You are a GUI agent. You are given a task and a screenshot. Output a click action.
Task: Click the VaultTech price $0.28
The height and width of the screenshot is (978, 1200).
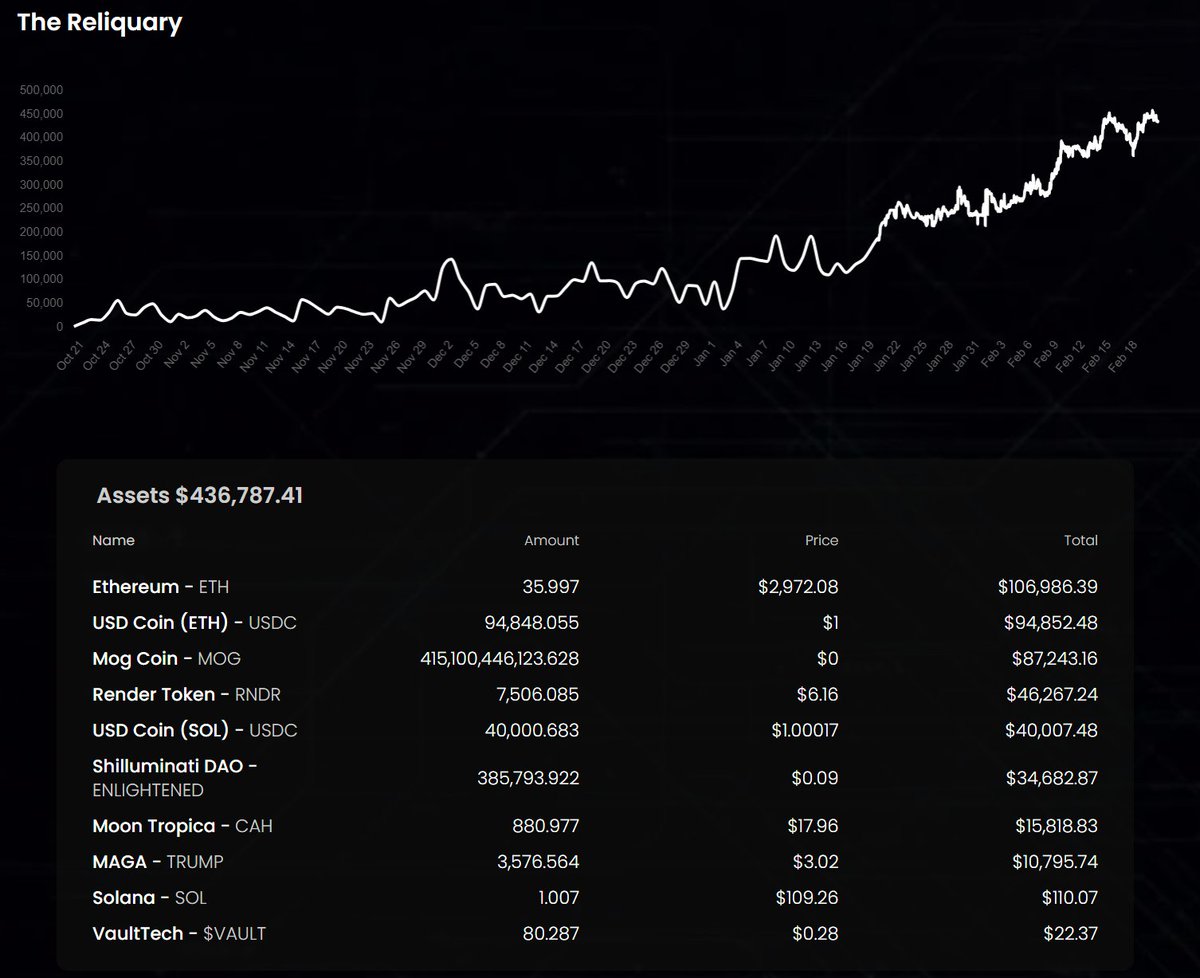click(816, 934)
